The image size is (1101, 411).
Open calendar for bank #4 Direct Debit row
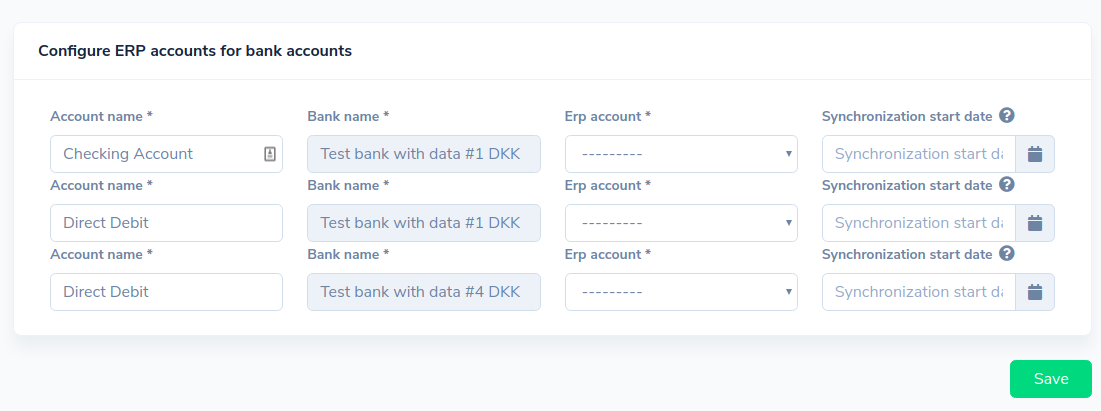click(1034, 292)
